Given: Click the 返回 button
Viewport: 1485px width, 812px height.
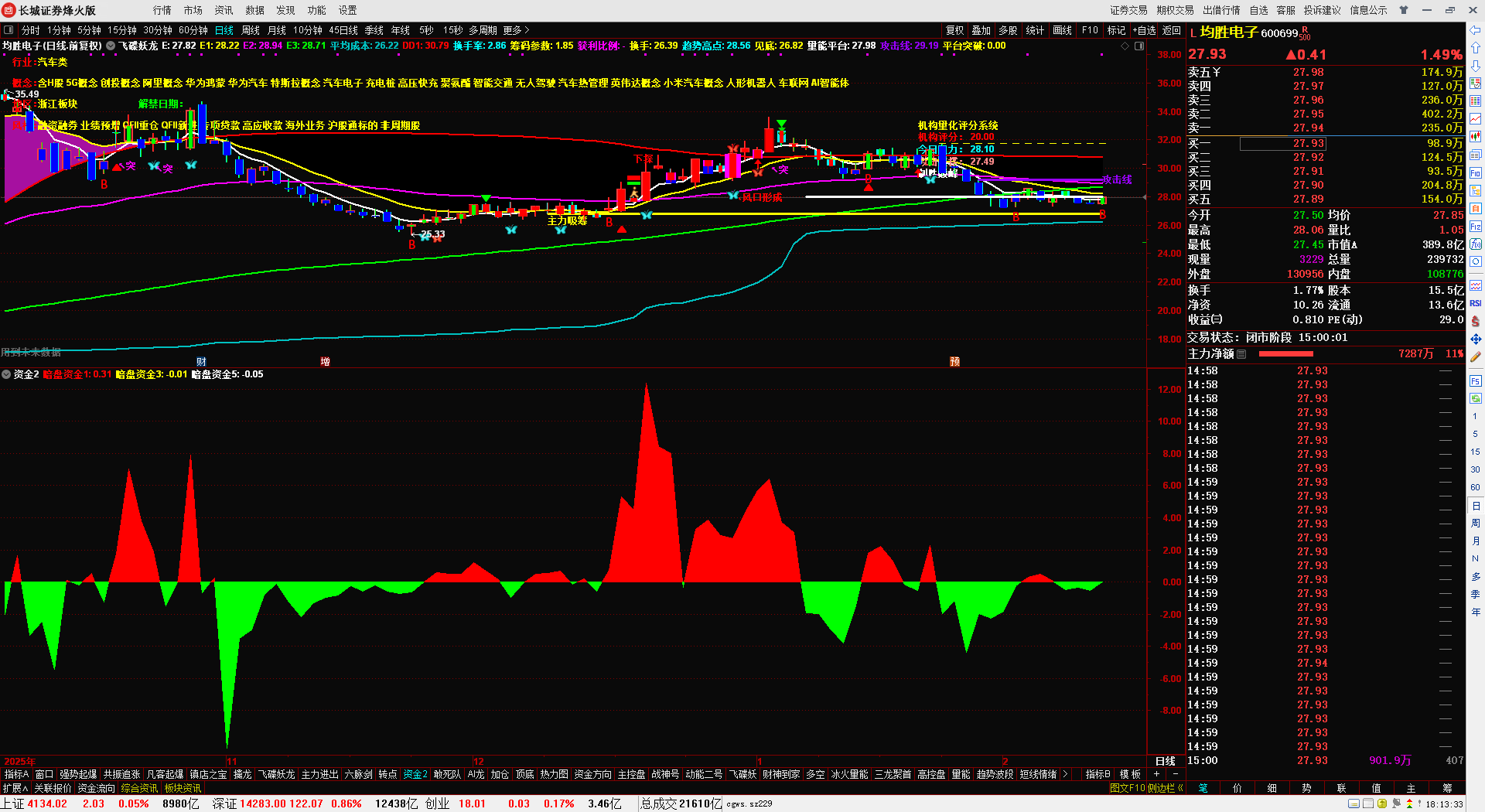Looking at the screenshot, I should click(1172, 30).
